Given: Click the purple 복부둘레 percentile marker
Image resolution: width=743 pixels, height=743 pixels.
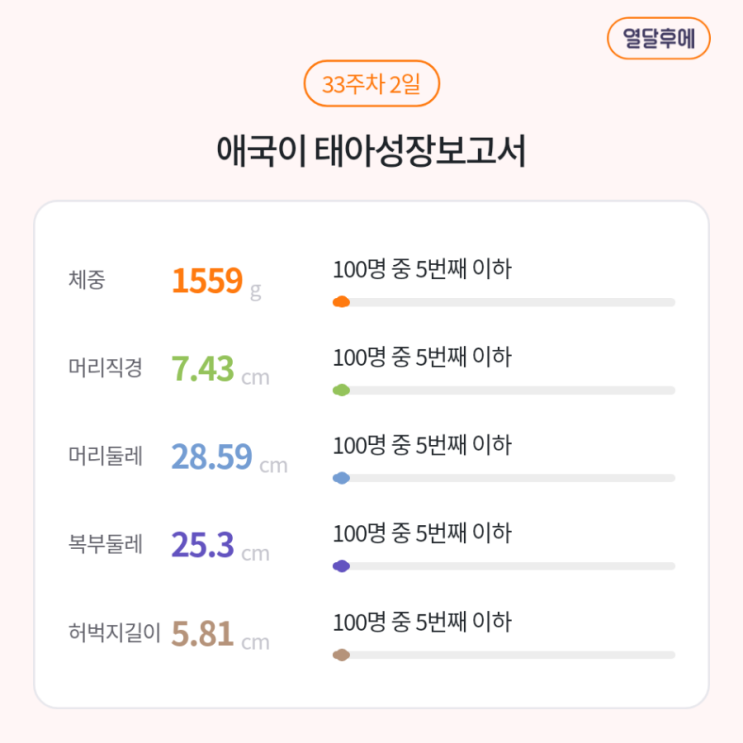Looking at the screenshot, I should (341, 567).
